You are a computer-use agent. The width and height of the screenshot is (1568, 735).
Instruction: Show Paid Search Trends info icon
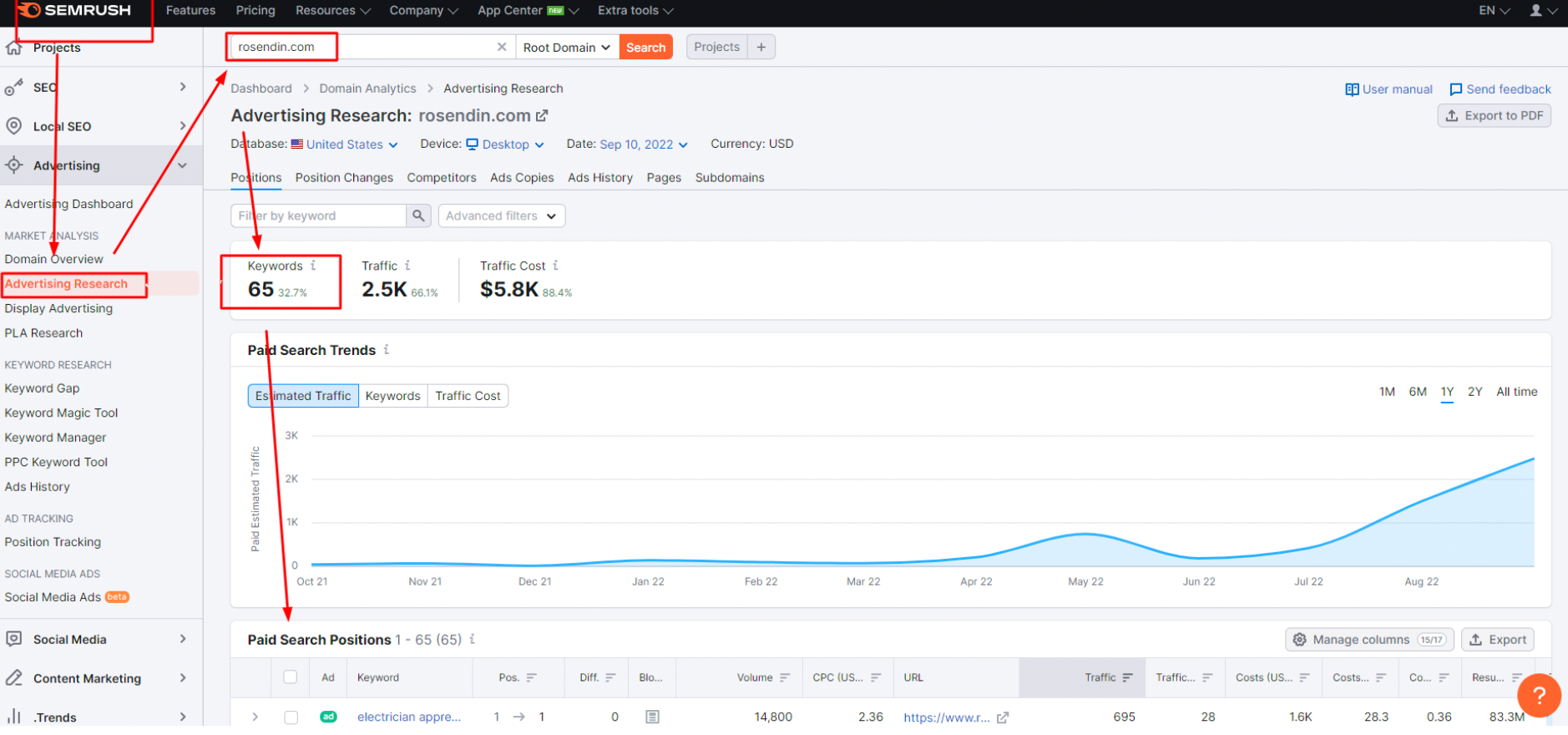387,350
